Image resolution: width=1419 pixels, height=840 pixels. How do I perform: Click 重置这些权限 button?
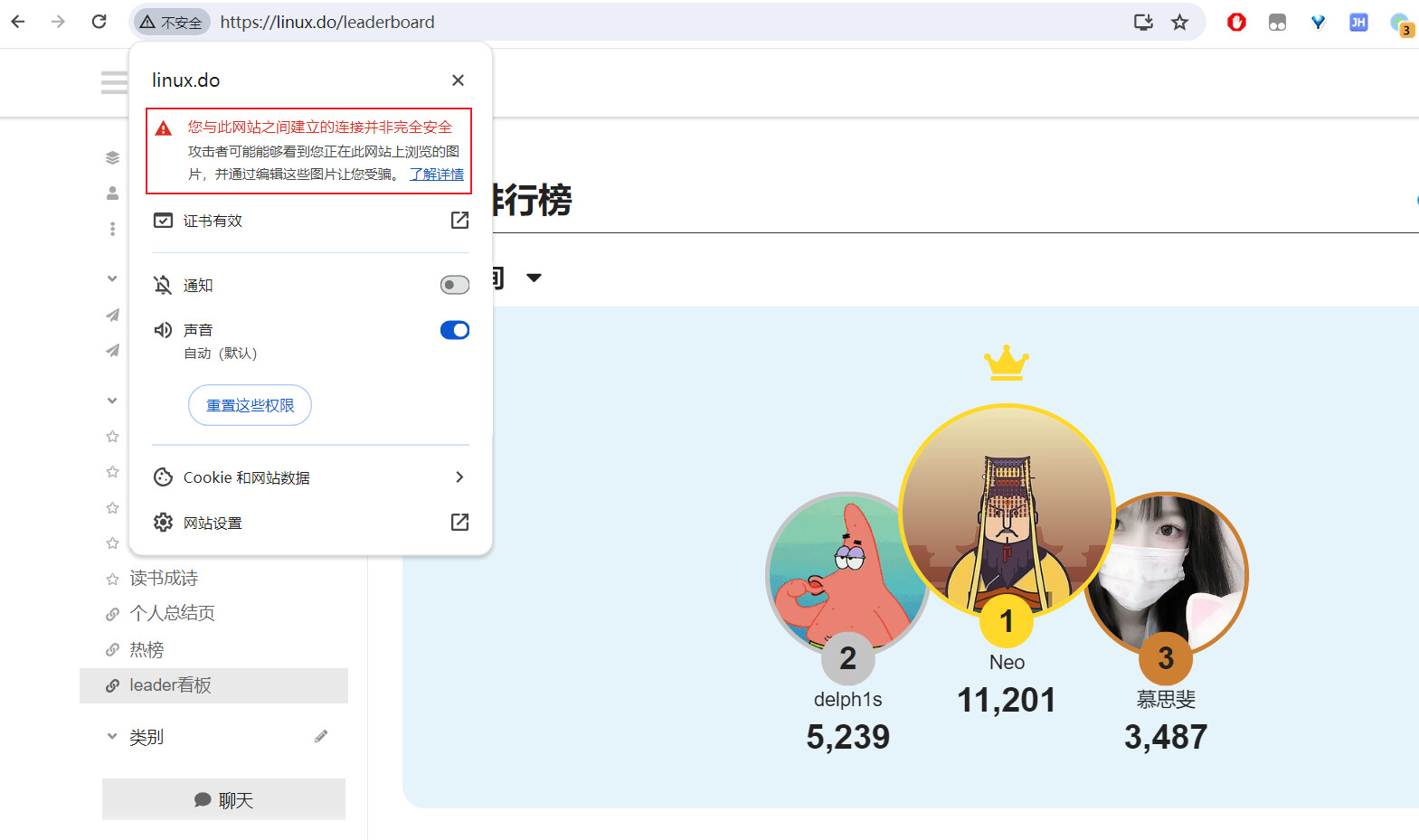coord(250,405)
